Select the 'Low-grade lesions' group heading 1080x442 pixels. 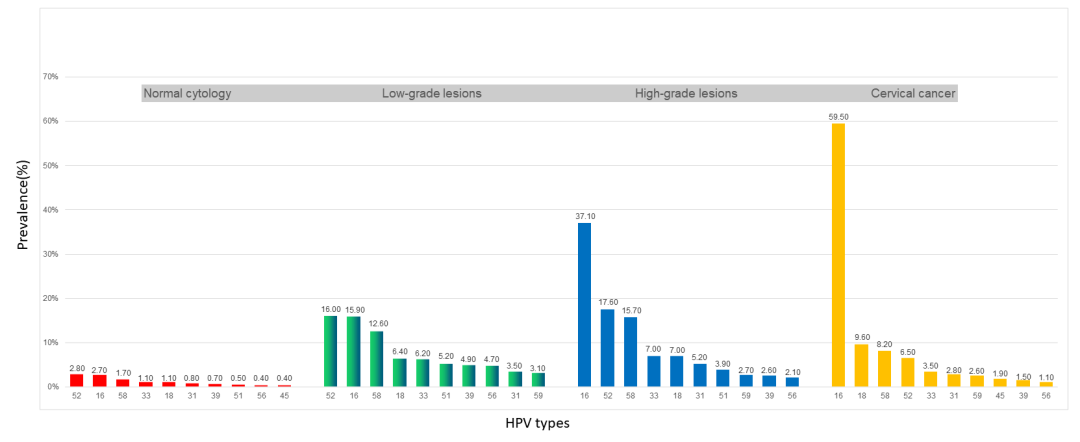point(432,94)
